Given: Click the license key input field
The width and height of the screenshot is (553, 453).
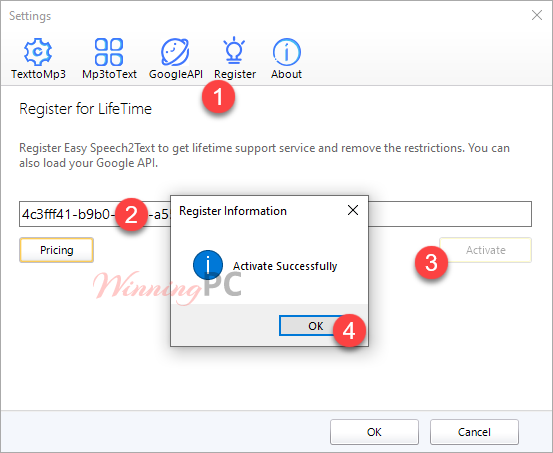Looking at the screenshot, I should pyautogui.click(x=275, y=214).
